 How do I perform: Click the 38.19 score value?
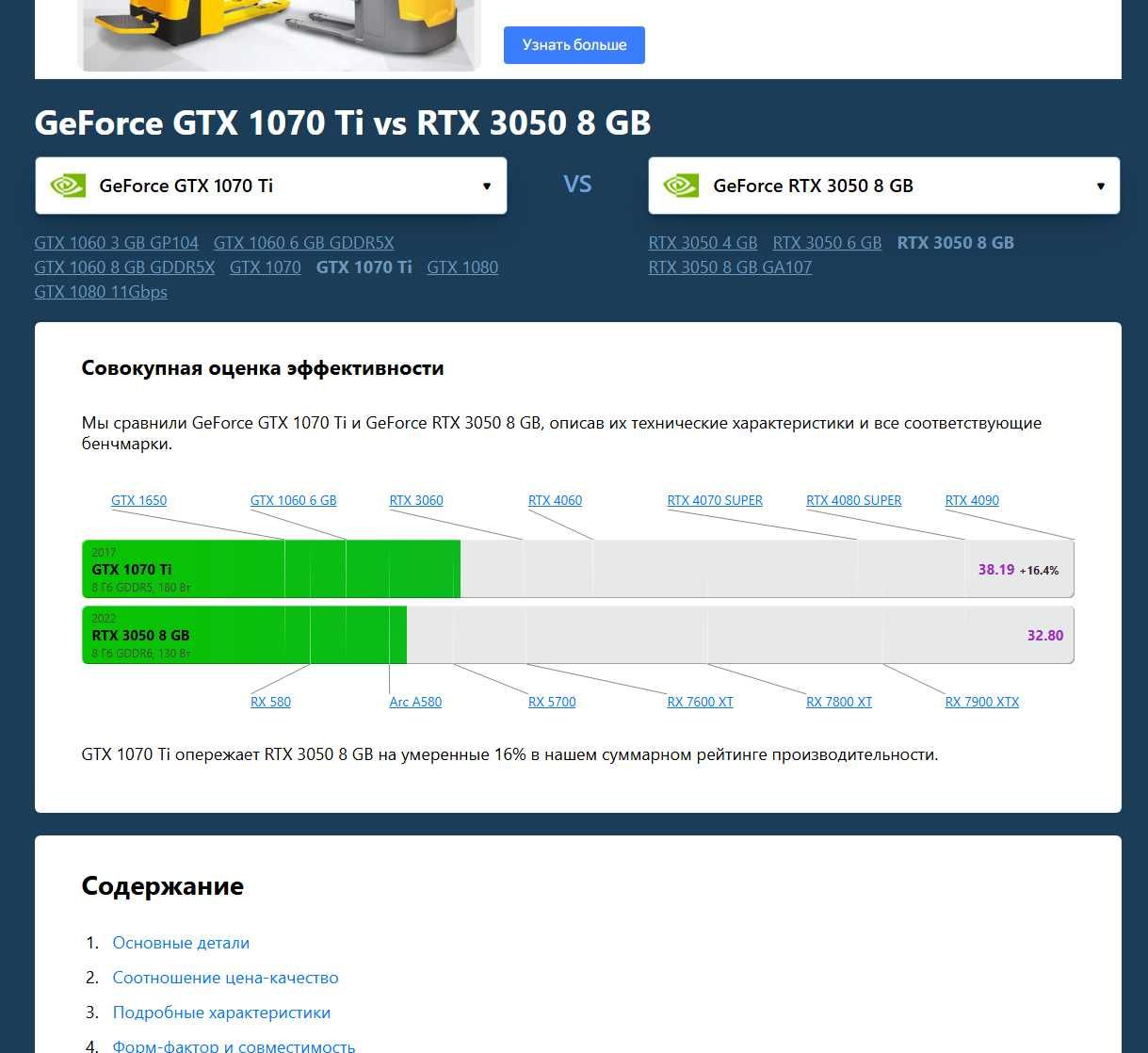(995, 570)
